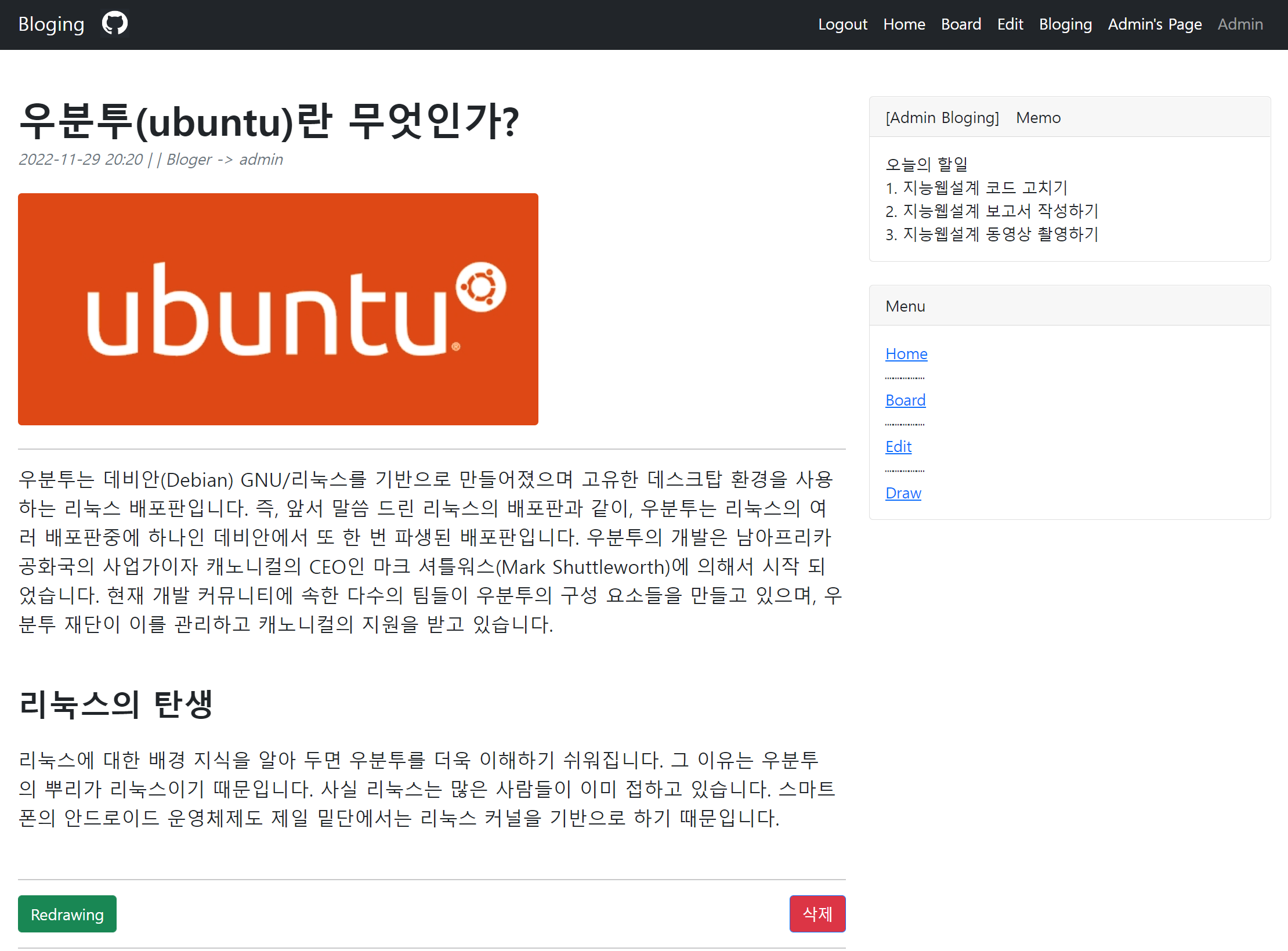
Task: Click the 리눅스의 탄생 section heading
Action: 116,704
